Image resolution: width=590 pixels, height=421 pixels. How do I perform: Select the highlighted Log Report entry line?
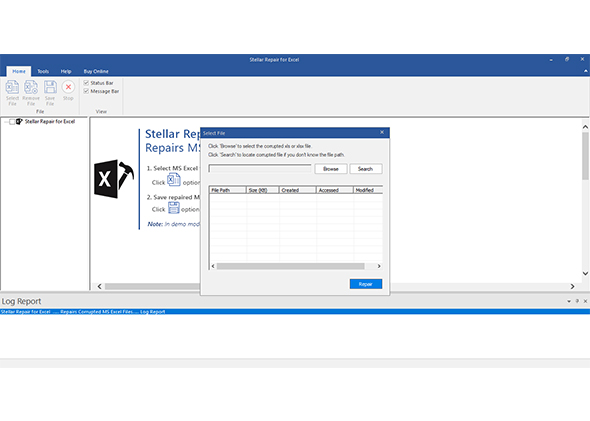[x=295, y=312]
